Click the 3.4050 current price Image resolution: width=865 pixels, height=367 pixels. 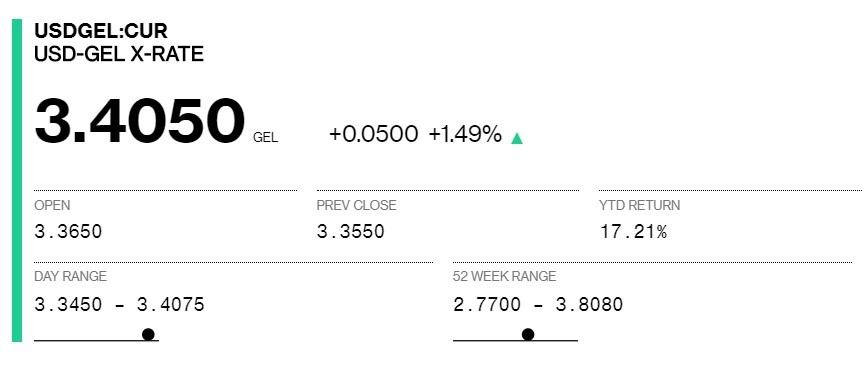click(x=140, y=121)
